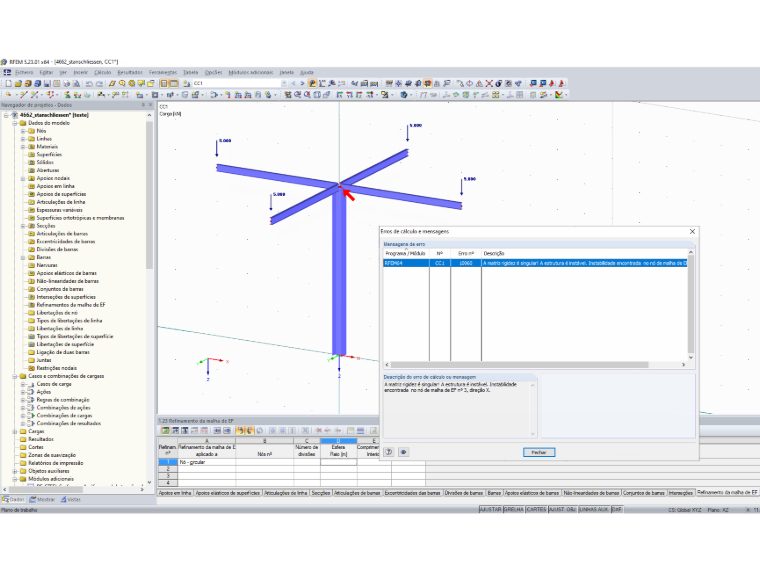The height and width of the screenshot is (570, 760).
Task: Expand Casos de carga tree node
Action: [23, 384]
